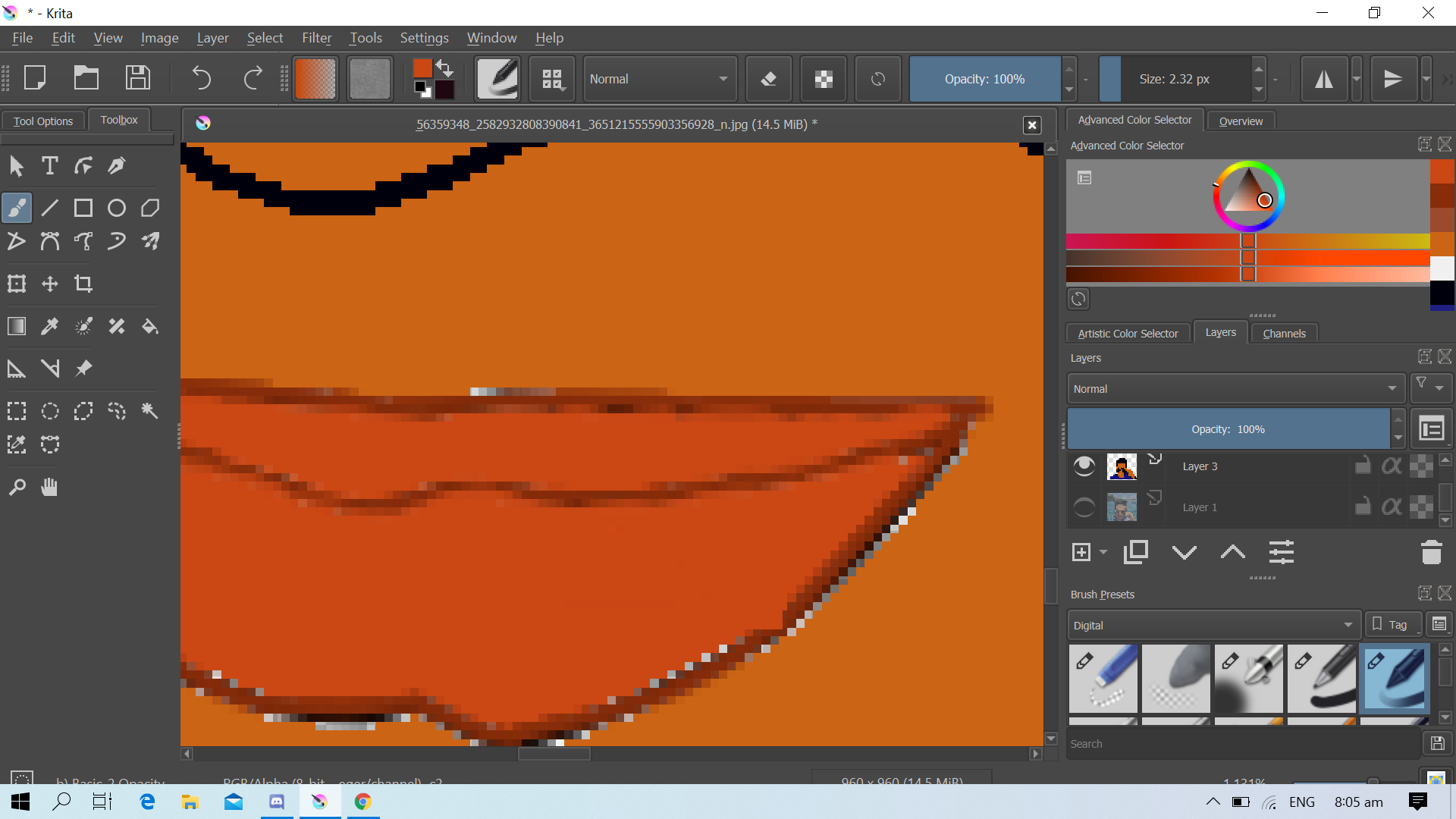The image size is (1456, 819).
Task: Toggle alpha lock checker on Layer 3
Action: pos(1422,466)
